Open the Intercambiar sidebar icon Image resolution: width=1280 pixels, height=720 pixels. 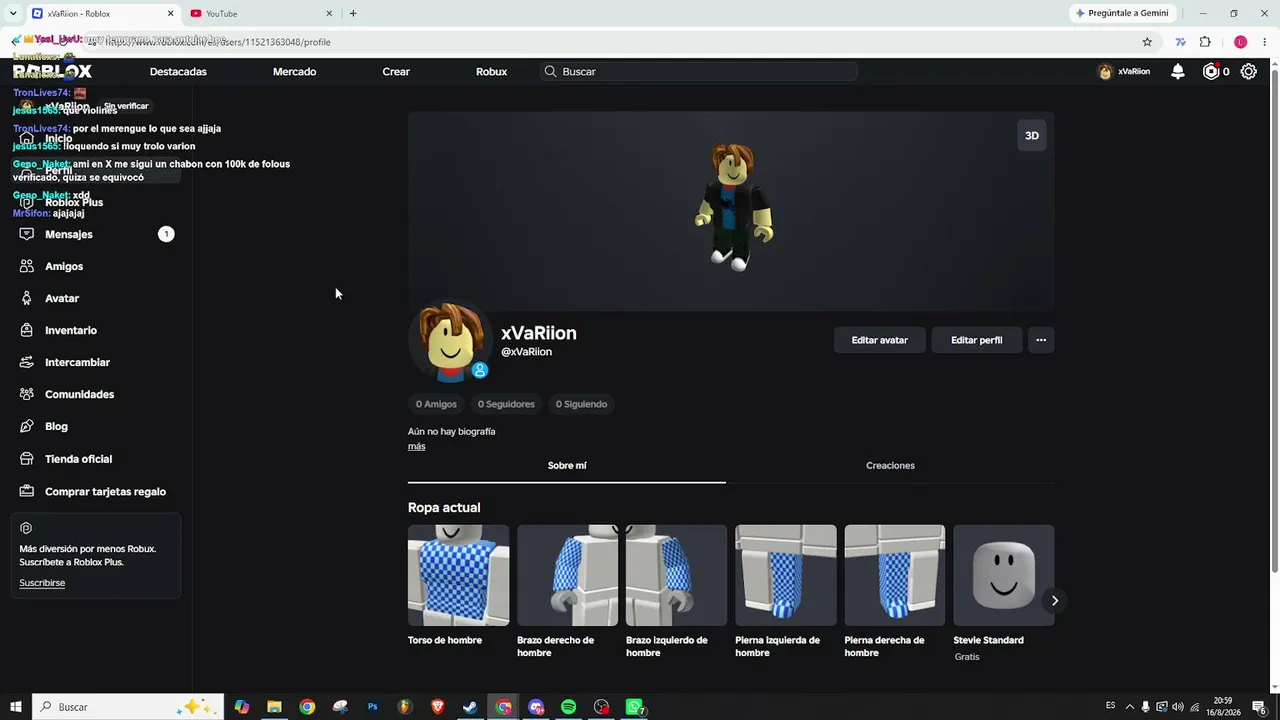(27, 362)
